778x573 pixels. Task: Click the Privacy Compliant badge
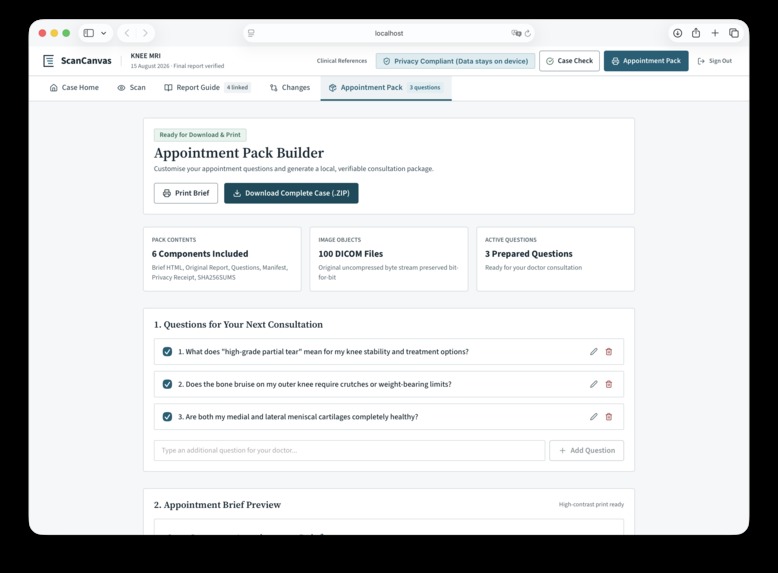[455, 61]
